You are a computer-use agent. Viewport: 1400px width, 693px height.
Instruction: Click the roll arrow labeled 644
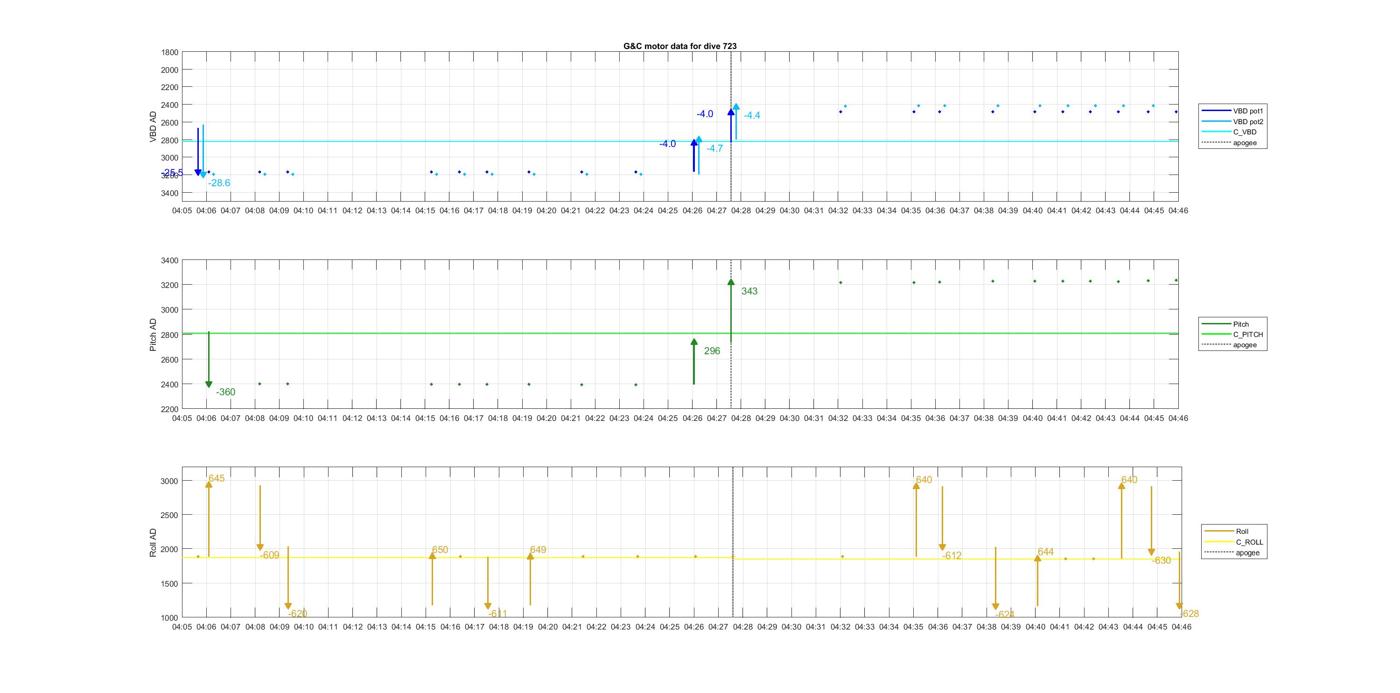[x=1038, y=579]
